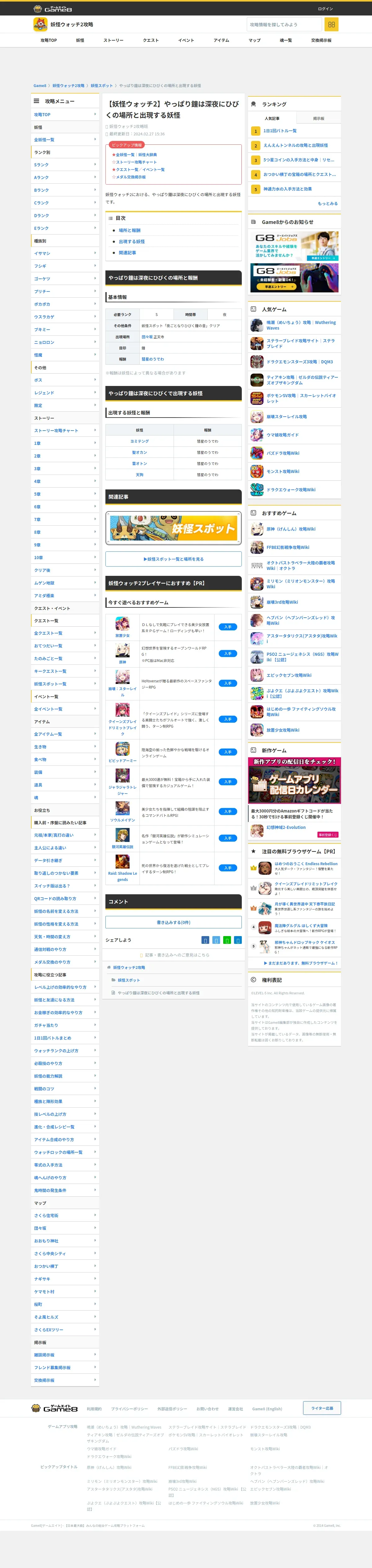This screenshot has height=1568, width=372.
Task: Click the パズドラ攻略Wiki game icon
Action: (257, 453)
